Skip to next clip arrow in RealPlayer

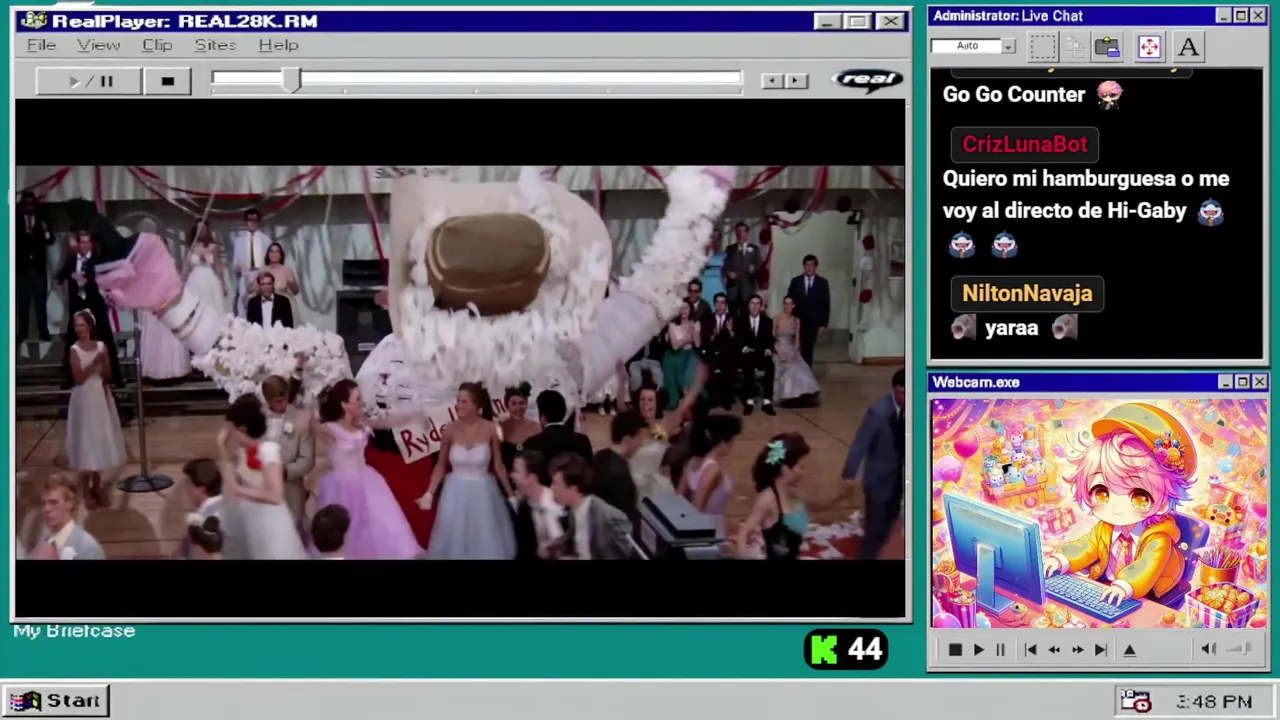(796, 81)
